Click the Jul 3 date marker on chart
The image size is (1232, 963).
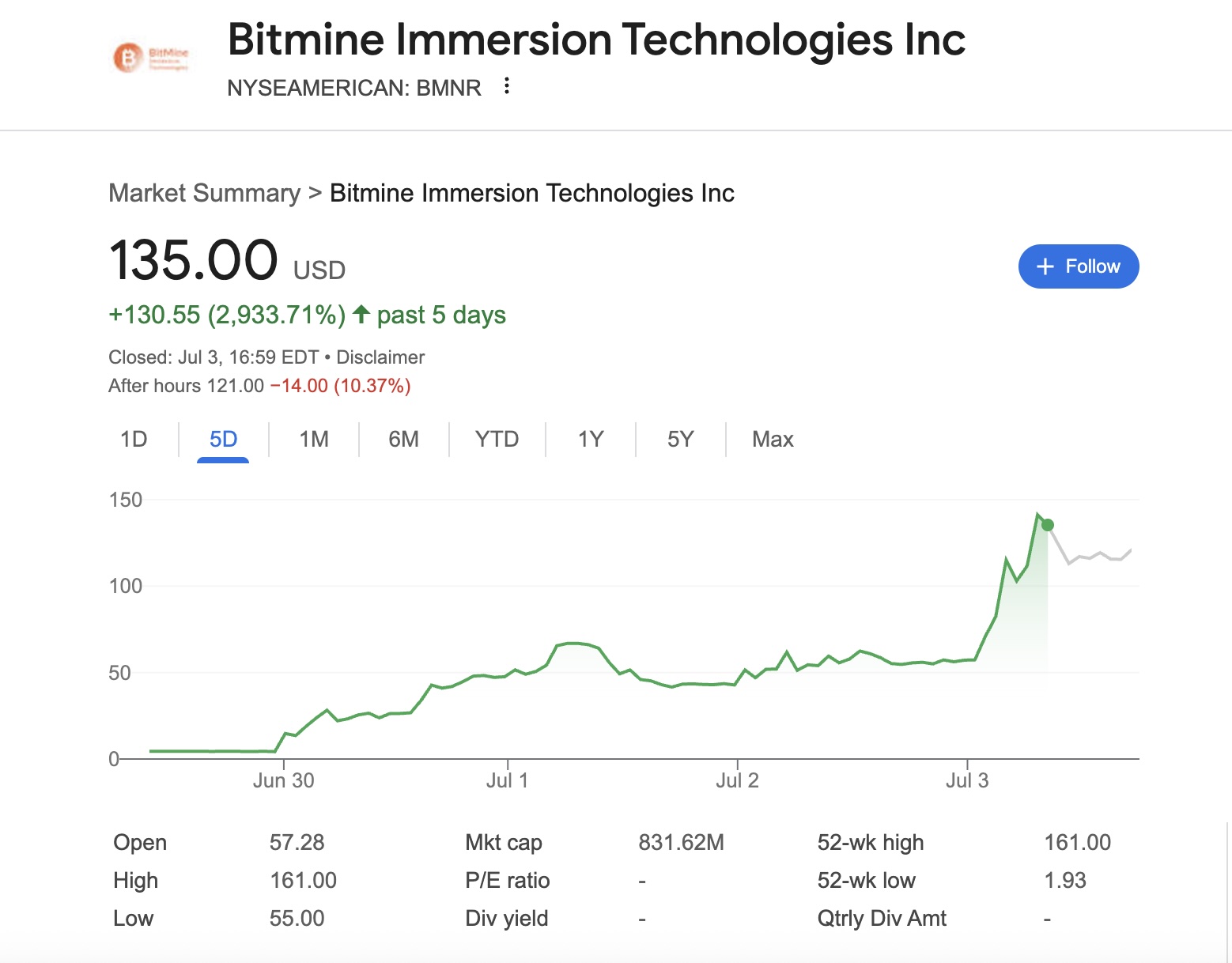(967, 780)
